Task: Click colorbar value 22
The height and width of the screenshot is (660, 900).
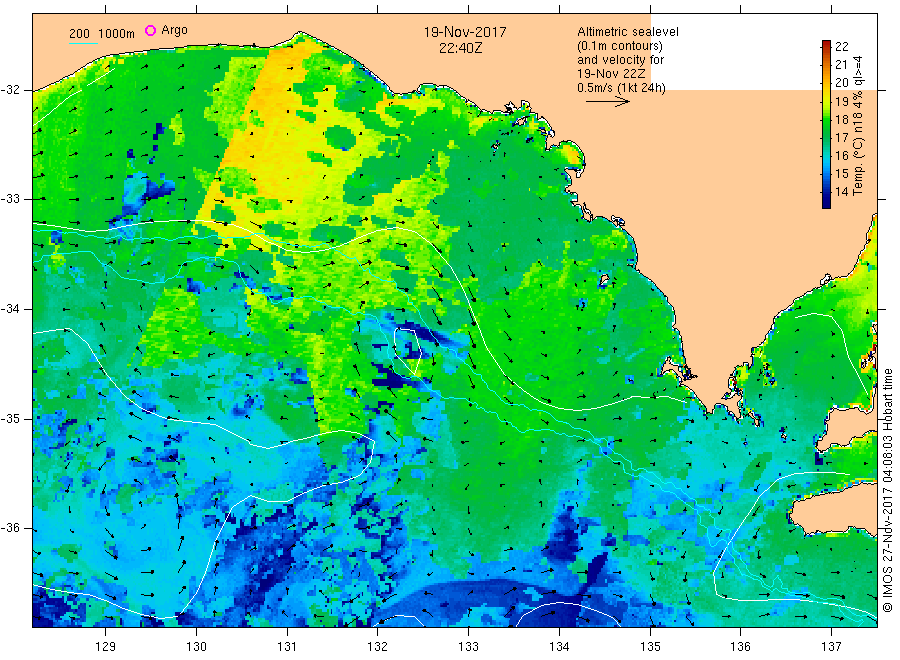Action: [x=841, y=46]
